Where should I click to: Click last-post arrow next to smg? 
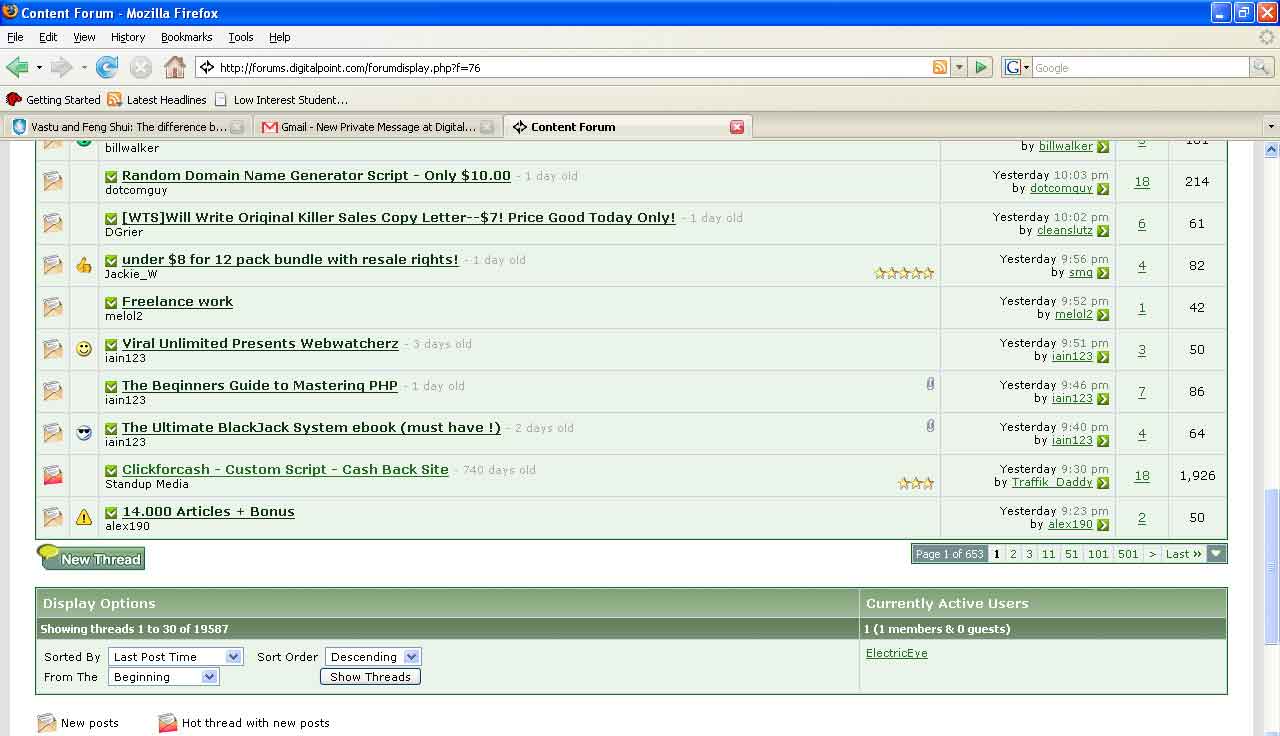1103,272
